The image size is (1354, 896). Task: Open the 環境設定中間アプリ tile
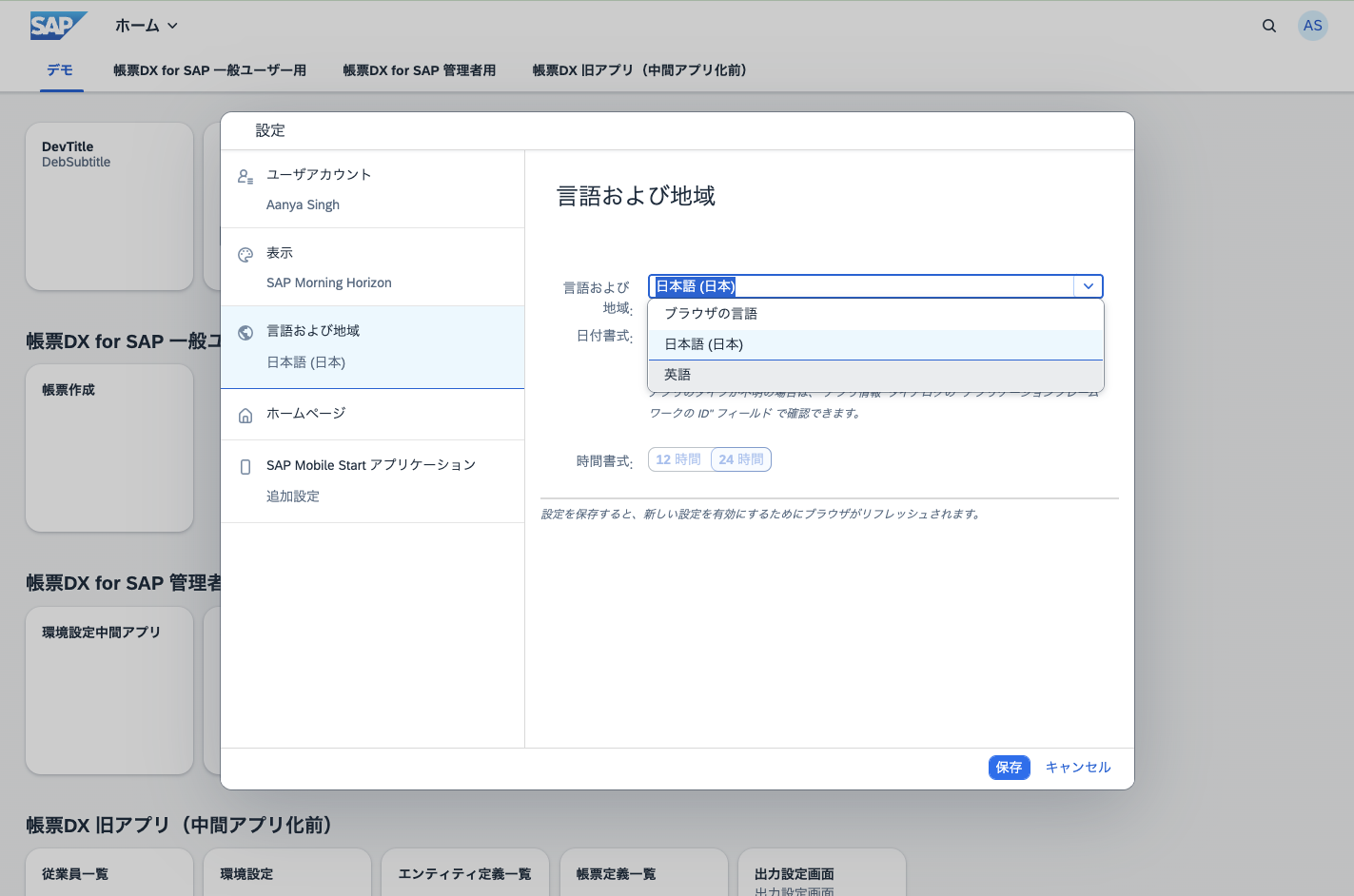109,691
